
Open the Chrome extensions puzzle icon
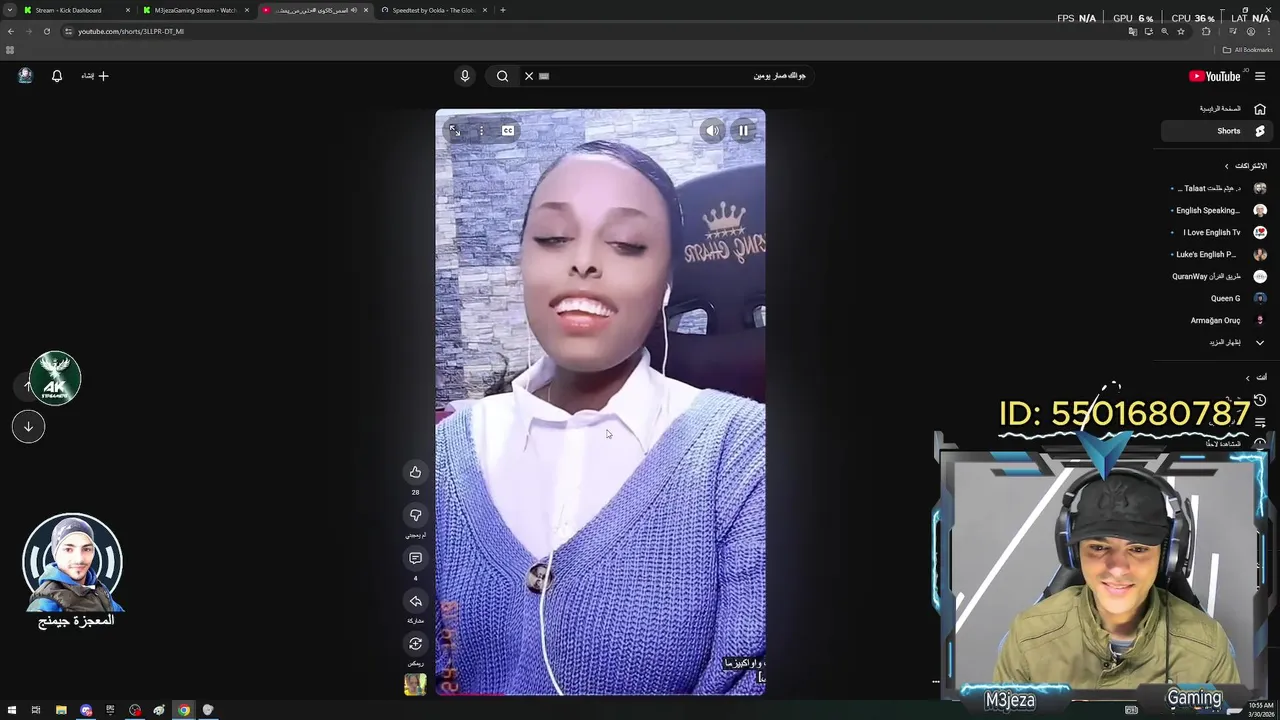click(1206, 31)
